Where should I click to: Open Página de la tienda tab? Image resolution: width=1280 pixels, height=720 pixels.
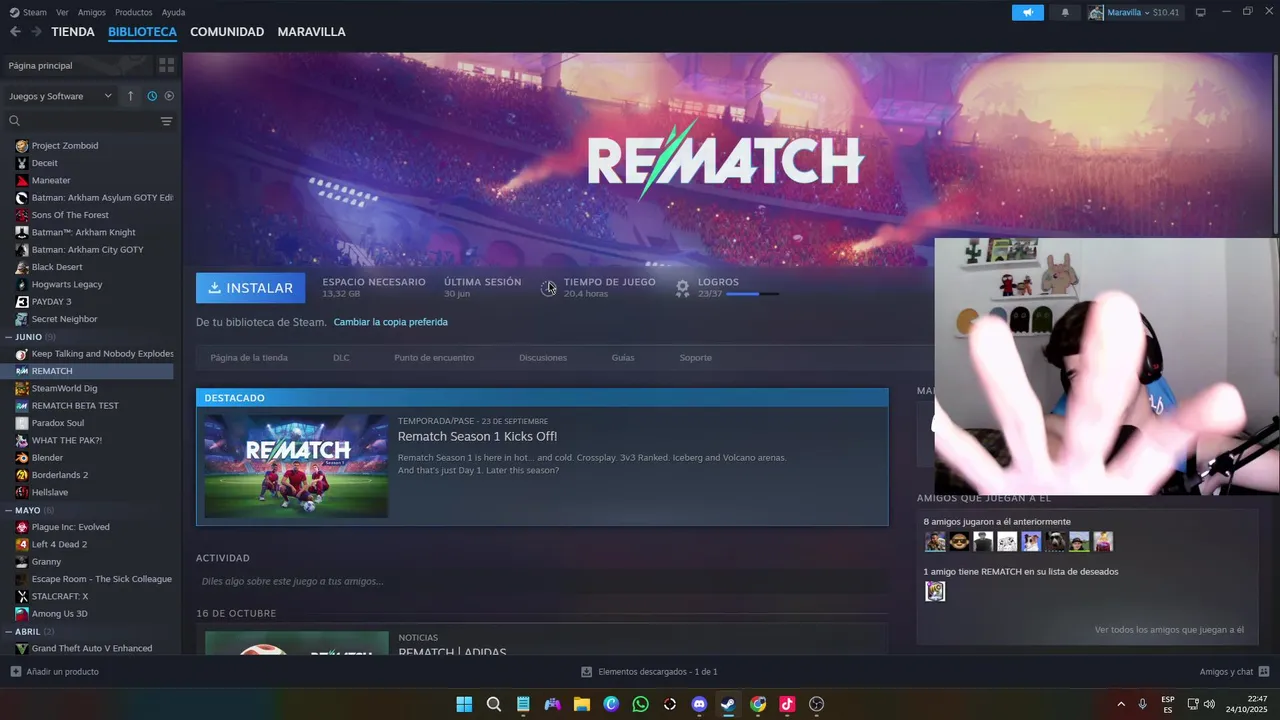tap(249, 358)
